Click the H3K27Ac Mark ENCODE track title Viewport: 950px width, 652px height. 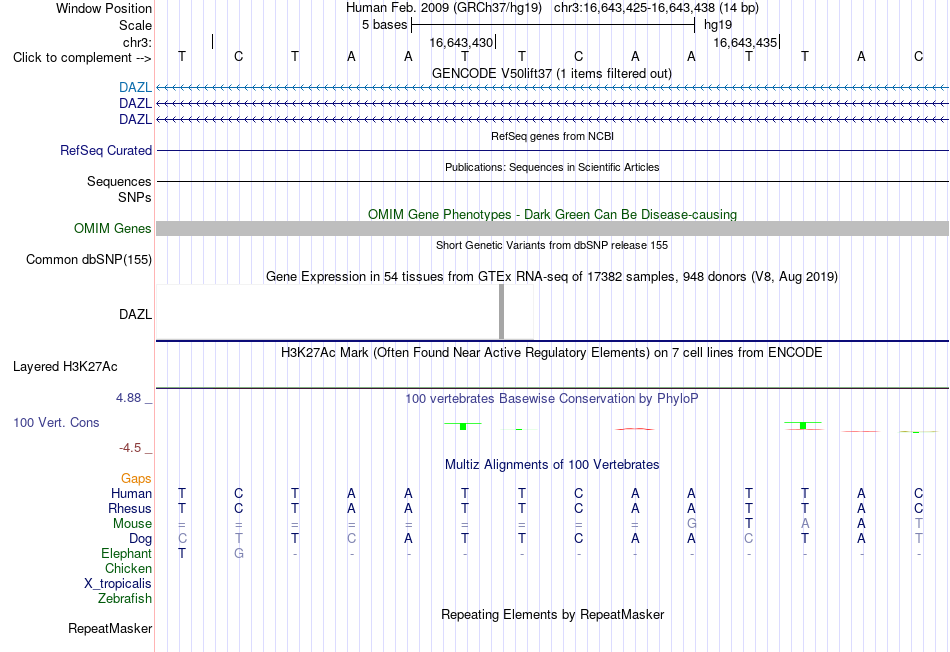point(552,353)
